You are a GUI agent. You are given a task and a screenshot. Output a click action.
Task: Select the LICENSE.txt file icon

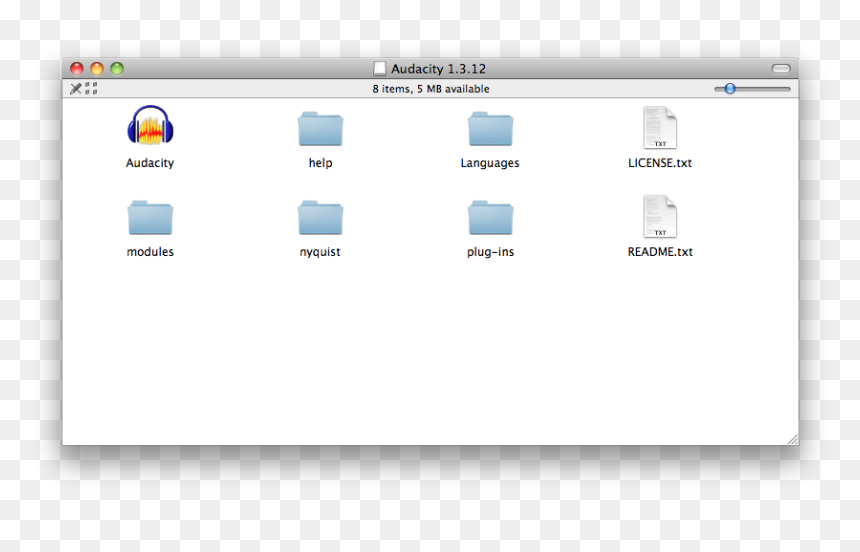(x=660, y=128)
